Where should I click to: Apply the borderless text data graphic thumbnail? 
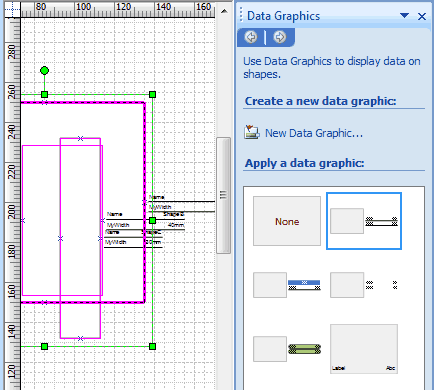364,285
